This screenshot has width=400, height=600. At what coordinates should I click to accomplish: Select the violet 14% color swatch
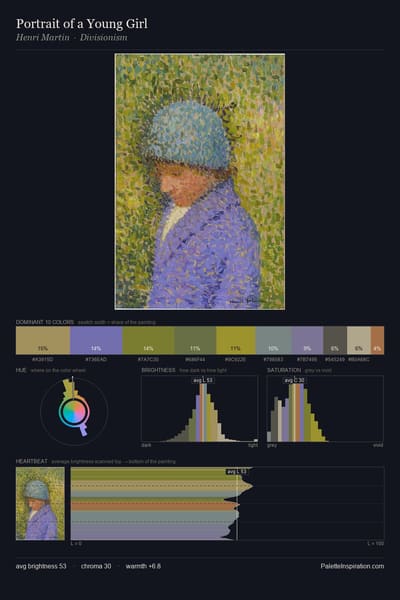tap(96, 340)
